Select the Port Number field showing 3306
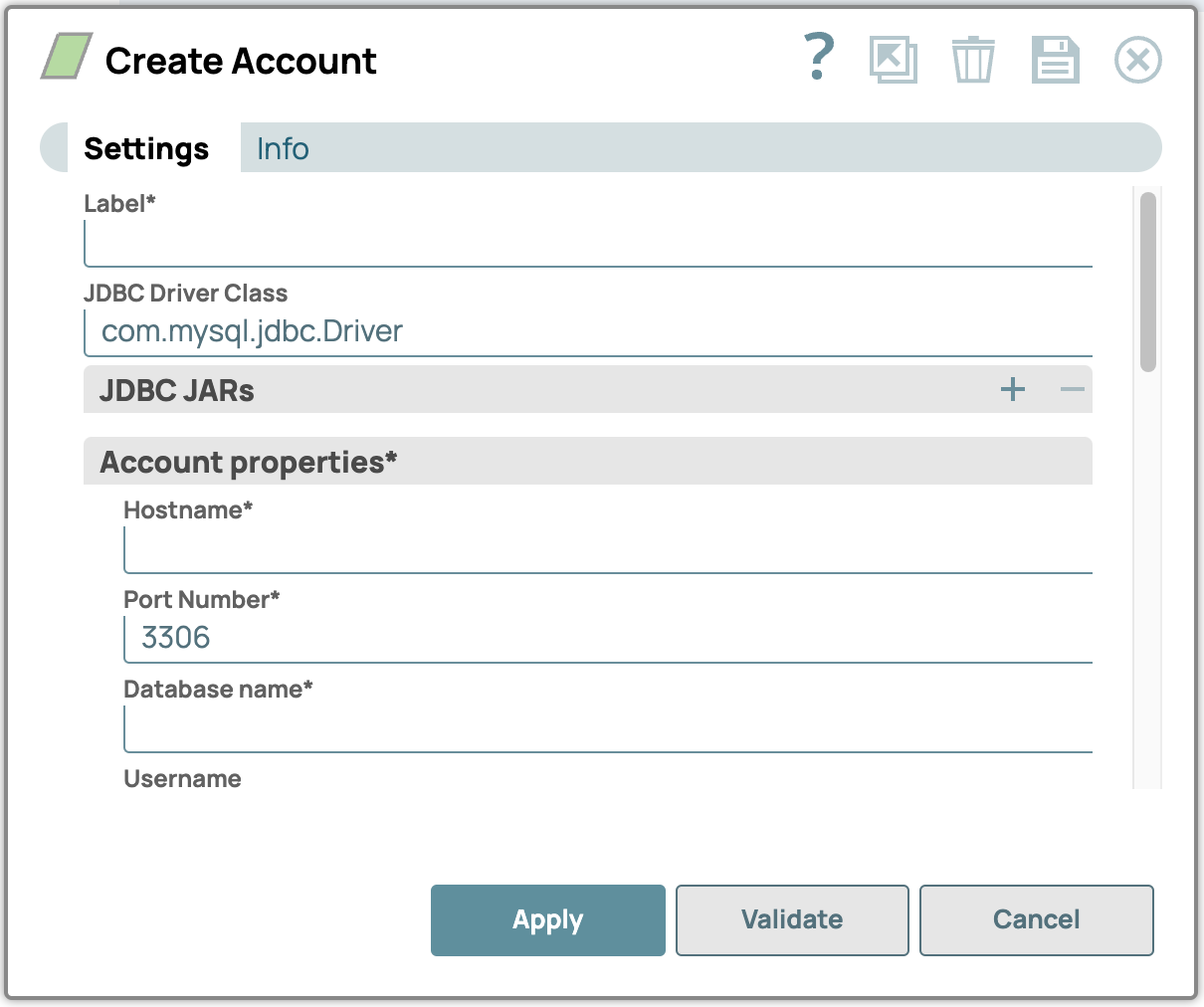Image resolution: width=1204 pixels, height=1007 pixels. (x=607, y=638)
